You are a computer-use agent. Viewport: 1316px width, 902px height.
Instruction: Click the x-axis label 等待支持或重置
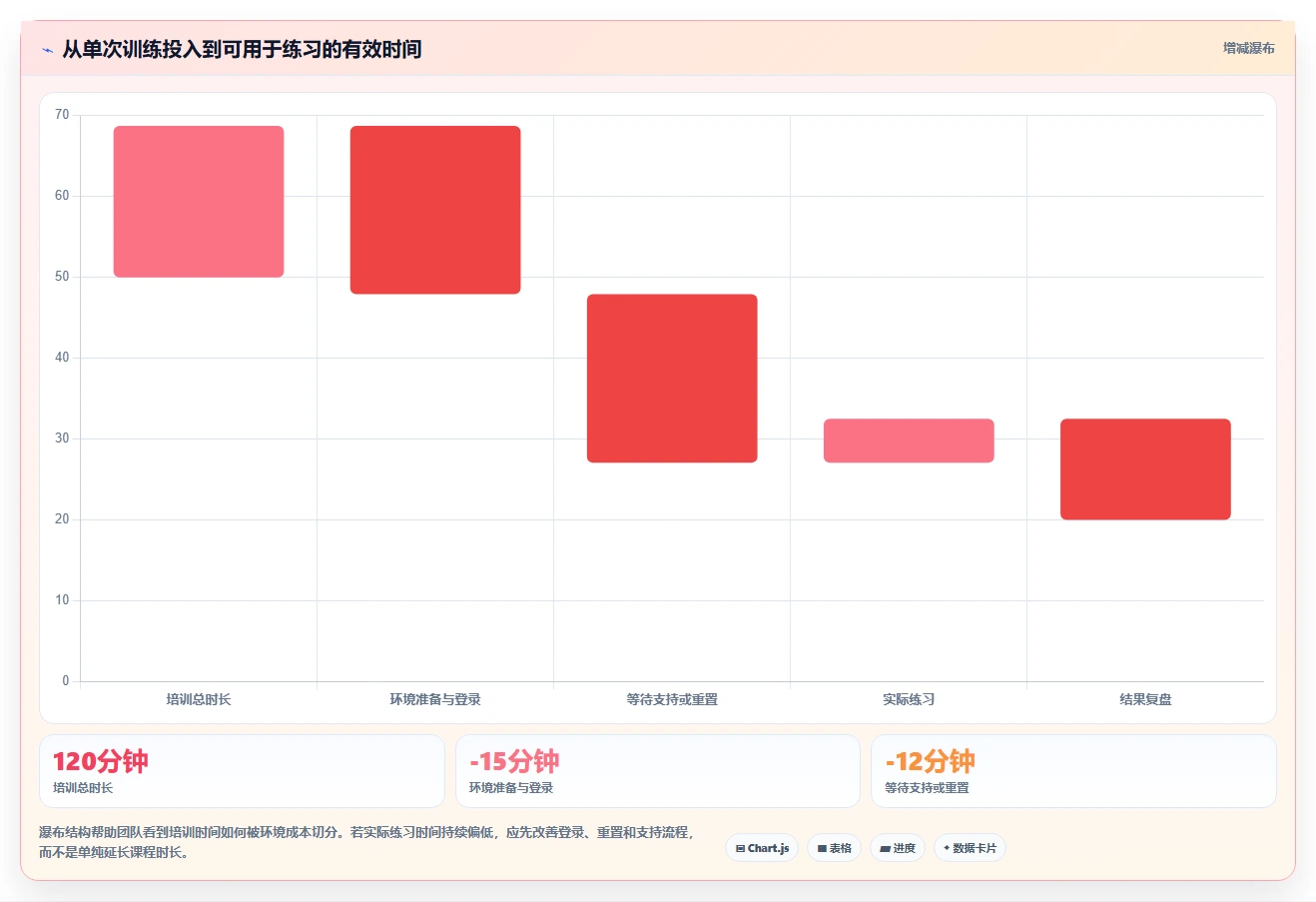[672, 699]
